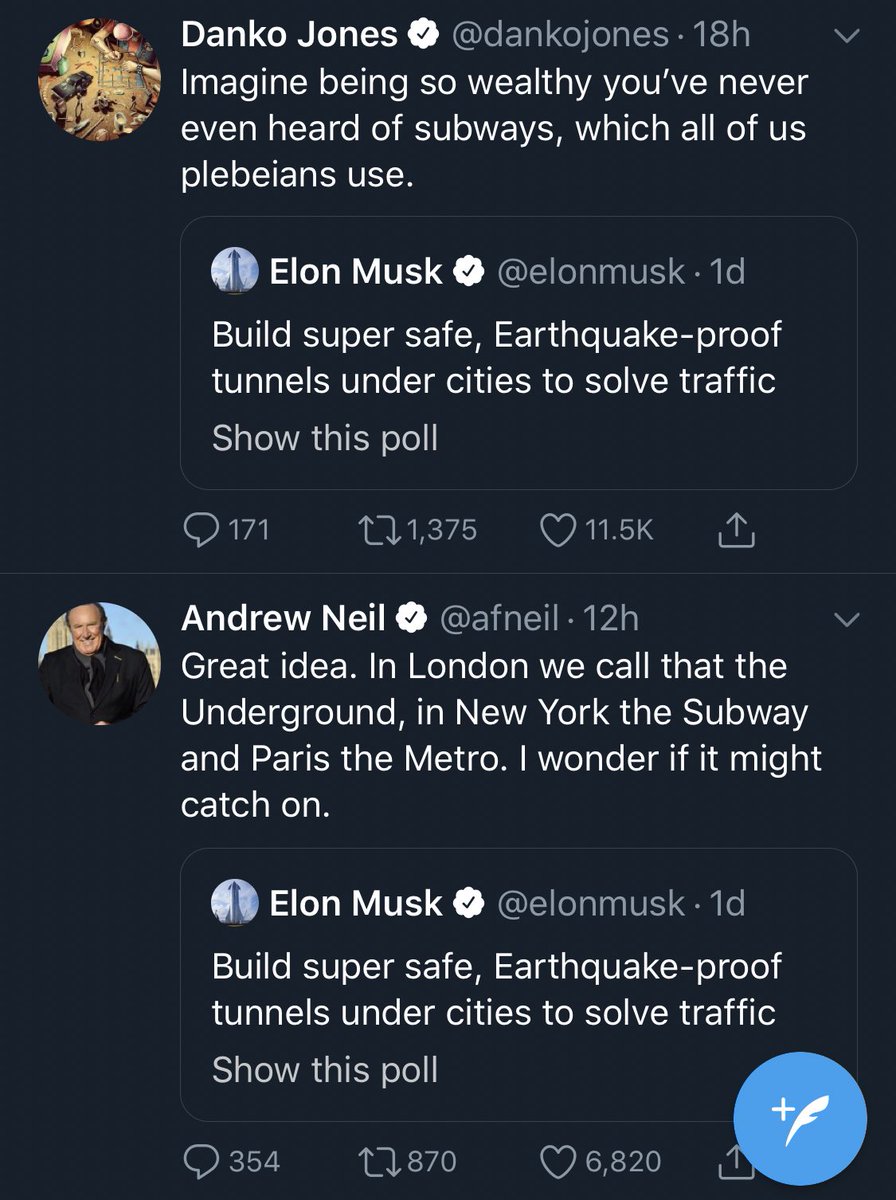Open the @afneil handle
This screenshot has width=896, height=1200.
click(500, 619)
